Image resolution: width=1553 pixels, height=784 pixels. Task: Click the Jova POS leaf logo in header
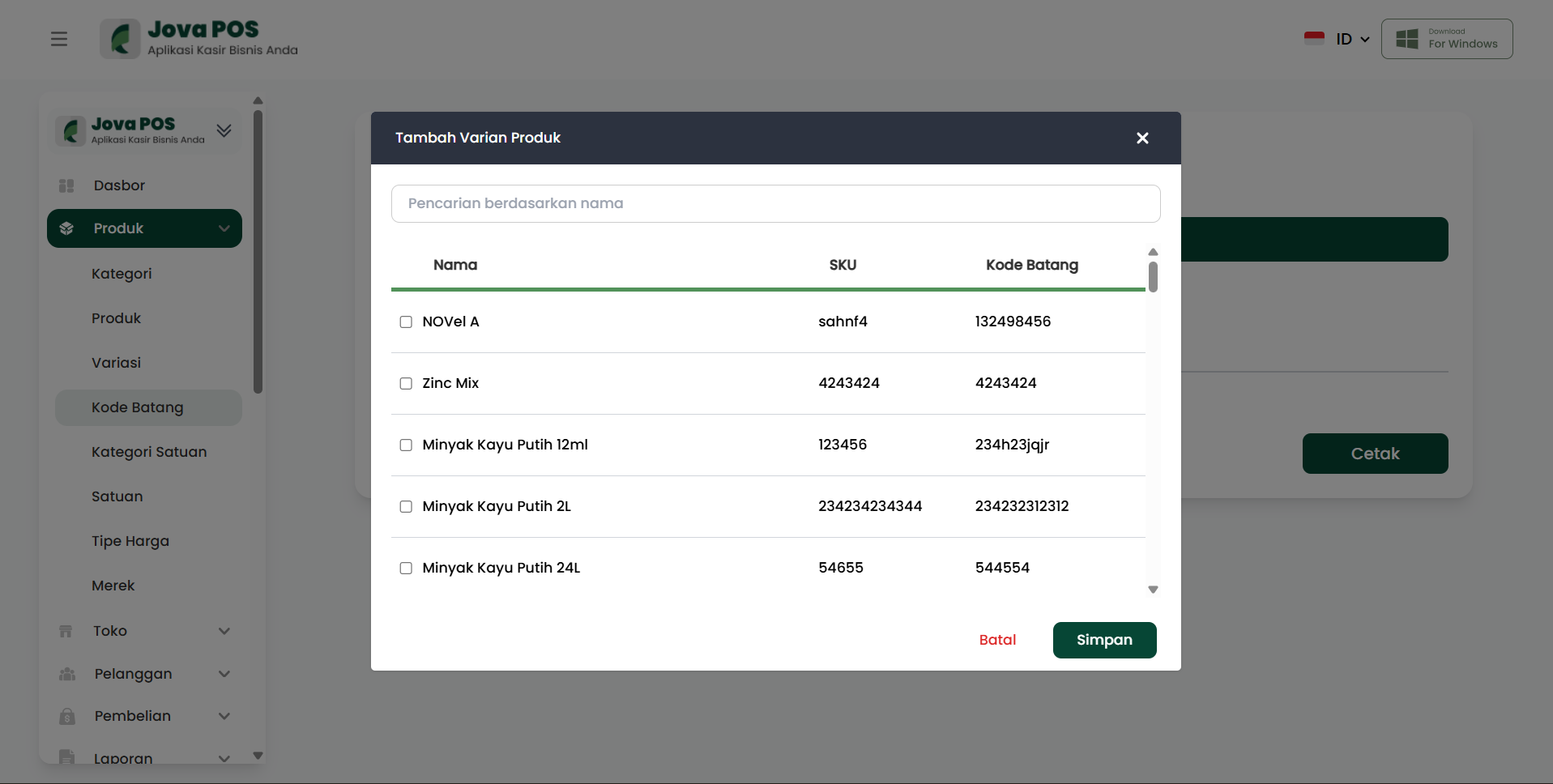121,39
